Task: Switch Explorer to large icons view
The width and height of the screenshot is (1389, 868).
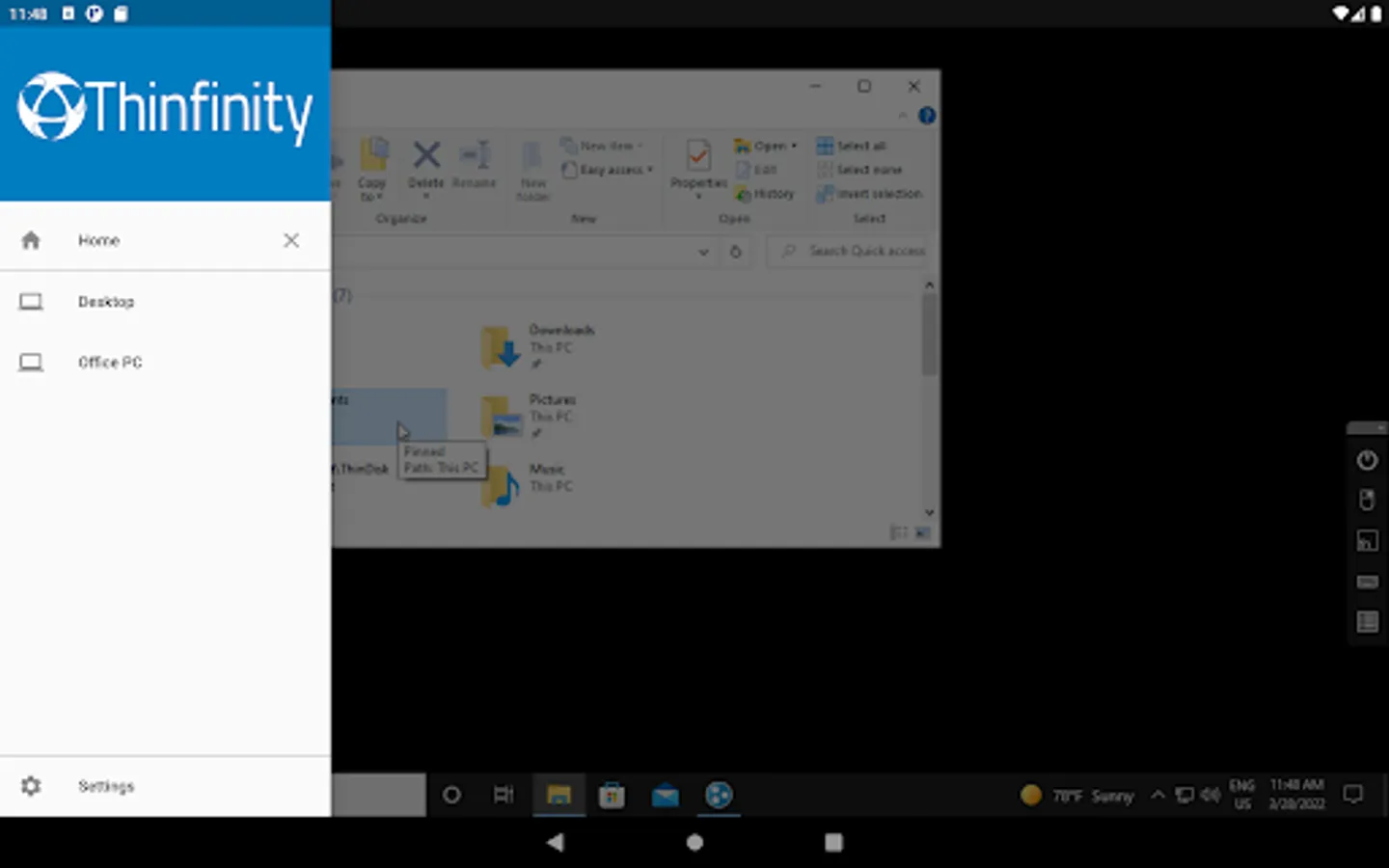Action: click(923, 532)
